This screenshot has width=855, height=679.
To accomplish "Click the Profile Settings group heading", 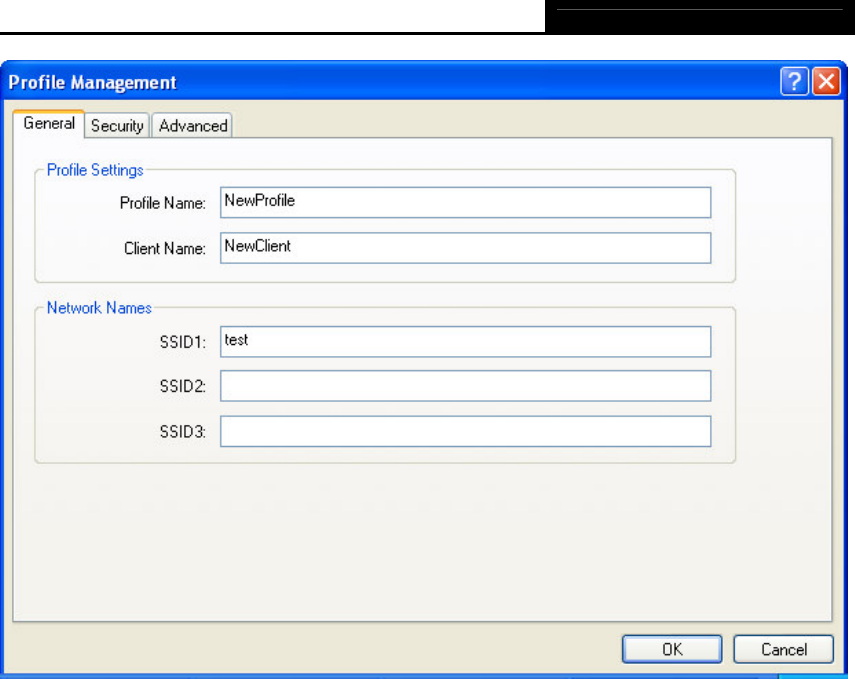I will (x=95, y=170).
